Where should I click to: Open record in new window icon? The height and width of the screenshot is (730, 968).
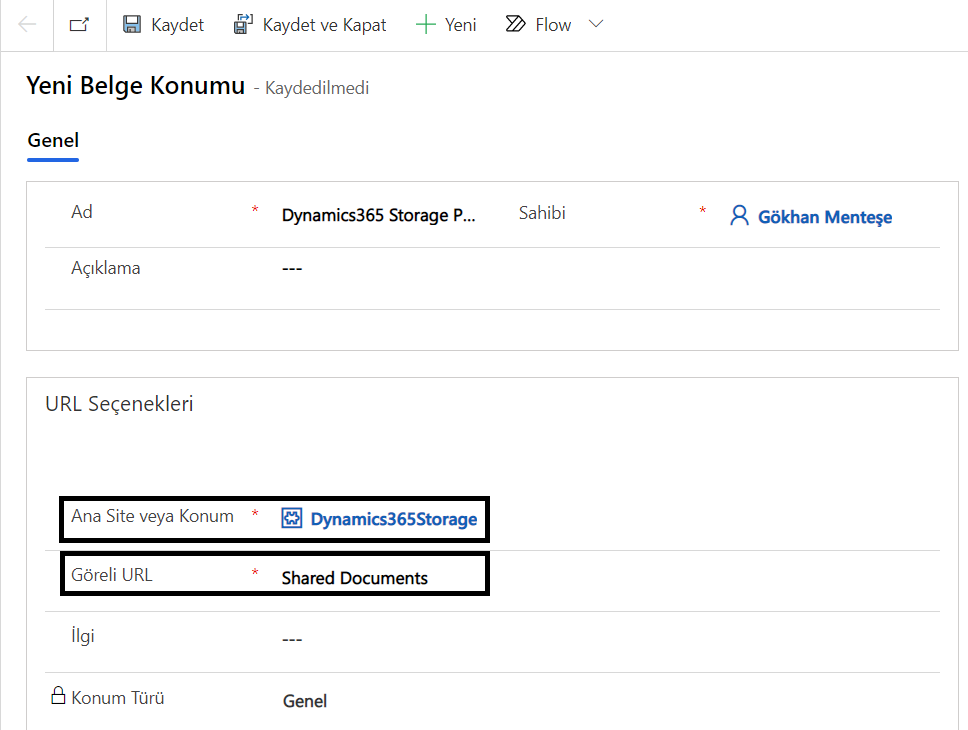(79, 25)
